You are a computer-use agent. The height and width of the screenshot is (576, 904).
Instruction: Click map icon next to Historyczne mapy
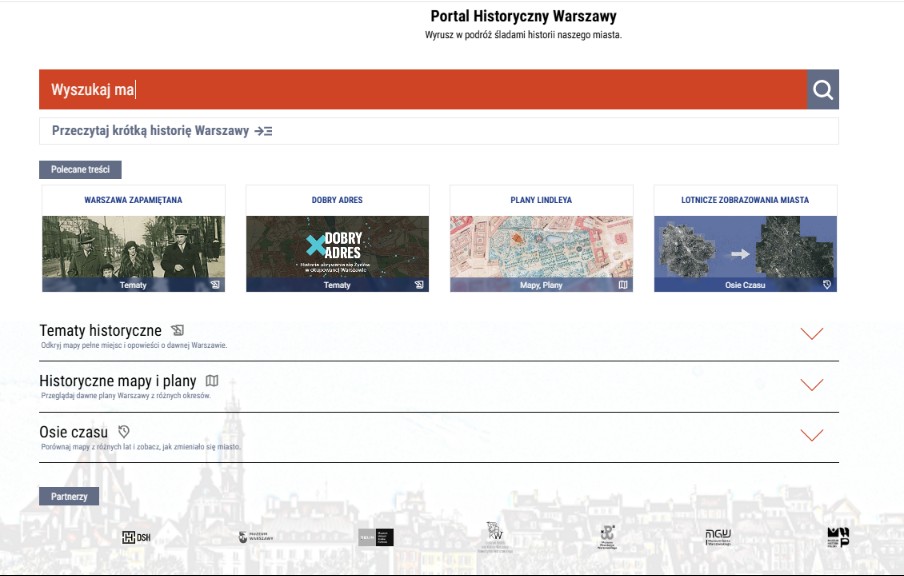click(x=212, y=381)
